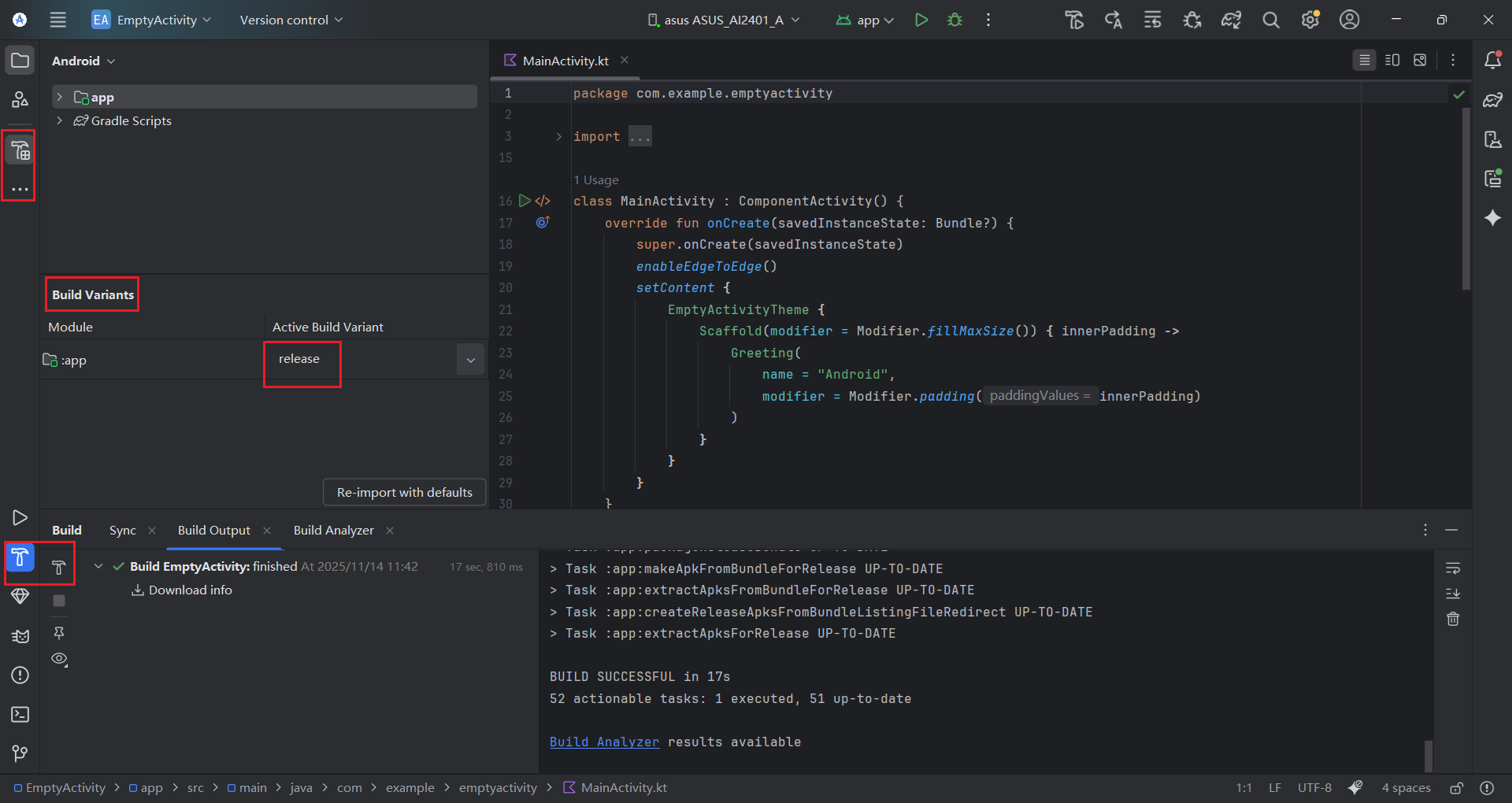Viewport: 1512px width, 803px height.
Task: Open the active build variant dropdown for :app
Action: click(x=470, y=359)
